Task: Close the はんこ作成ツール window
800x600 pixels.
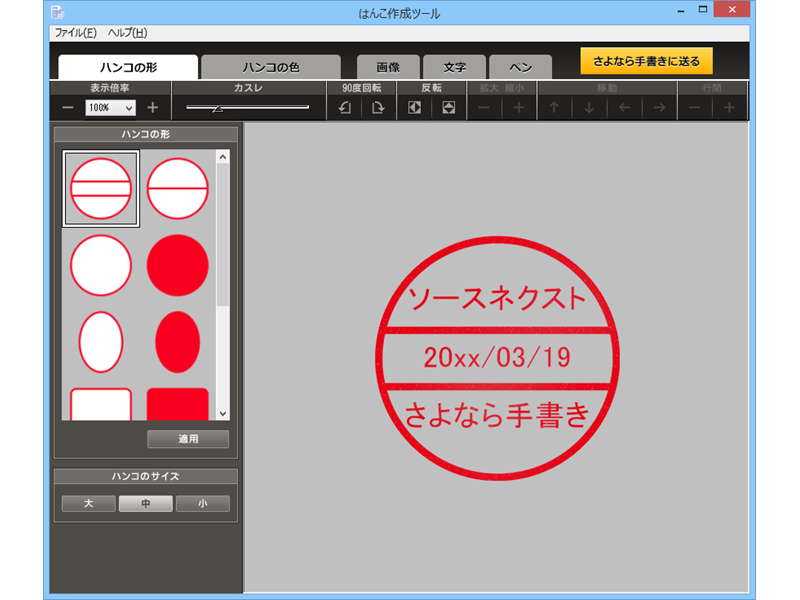Action: click(x=732, y=9)
